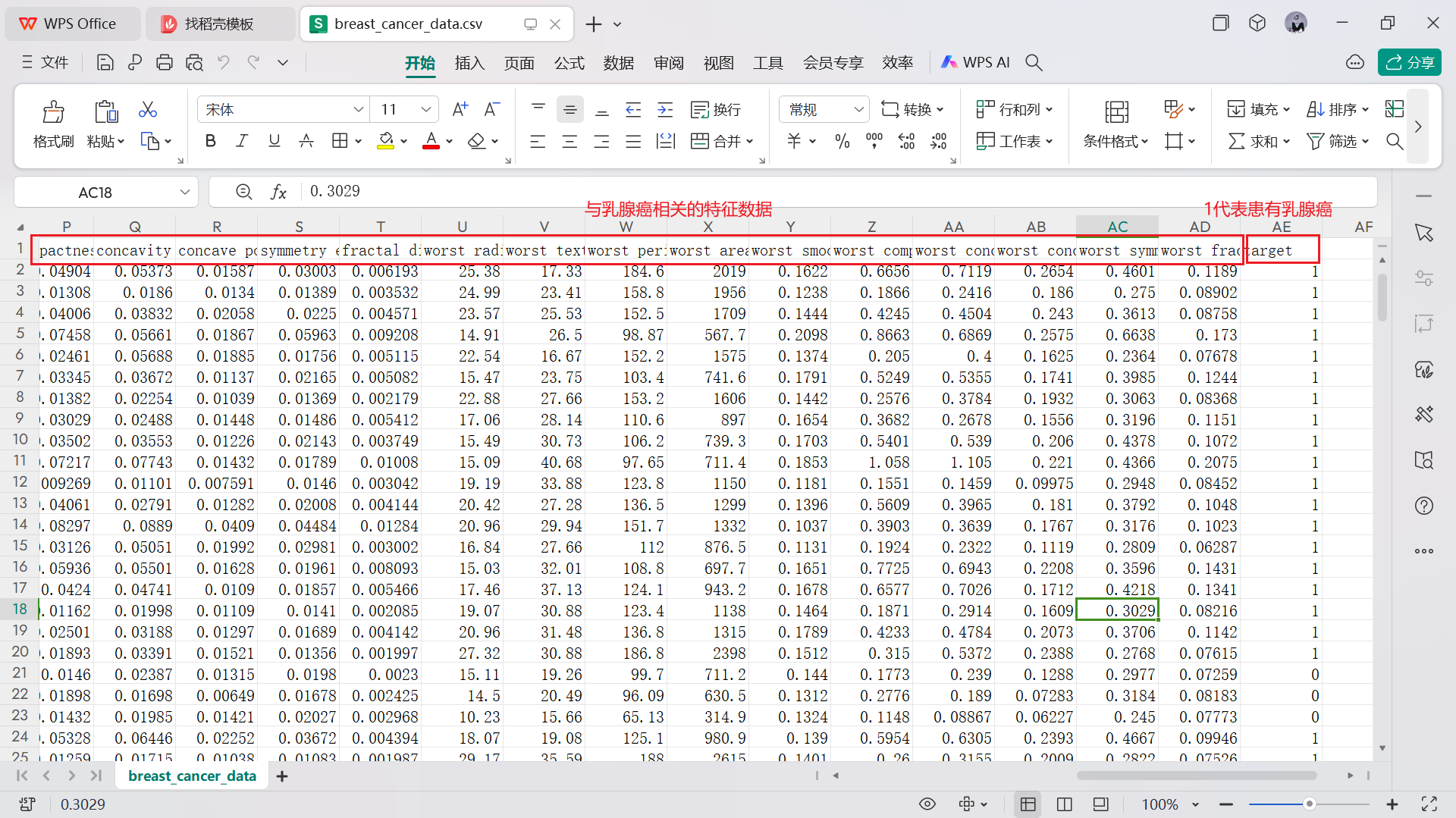This screenshot has width=1456, height=818.
Task: Click the increase indent icon
Action: (x=665, y=110)
